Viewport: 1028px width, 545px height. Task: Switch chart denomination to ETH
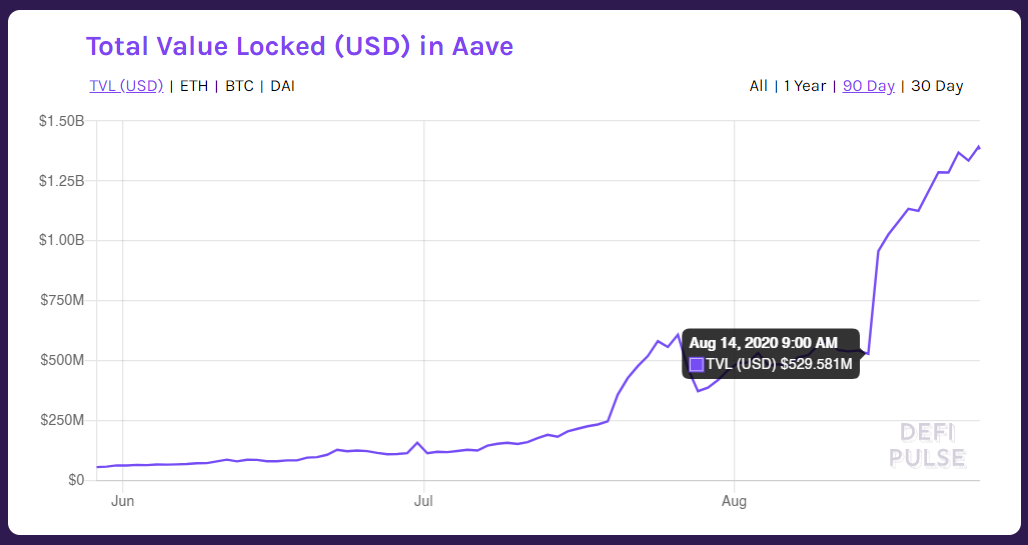tap(194, 86)
